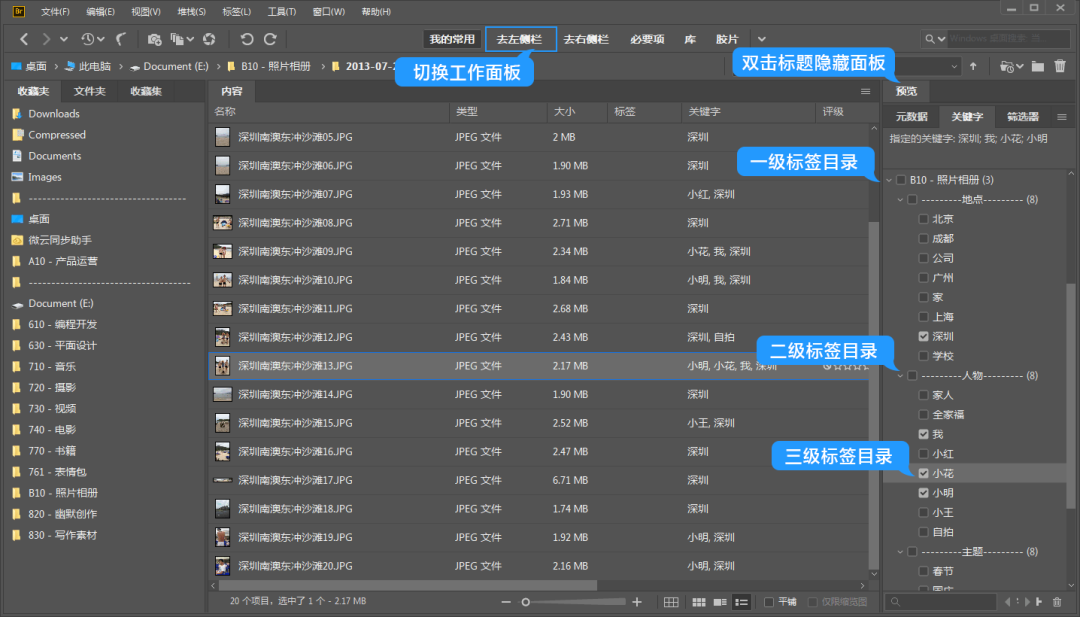Check the 小红 keyword
1080x617 pixels.
pos(924,454)
